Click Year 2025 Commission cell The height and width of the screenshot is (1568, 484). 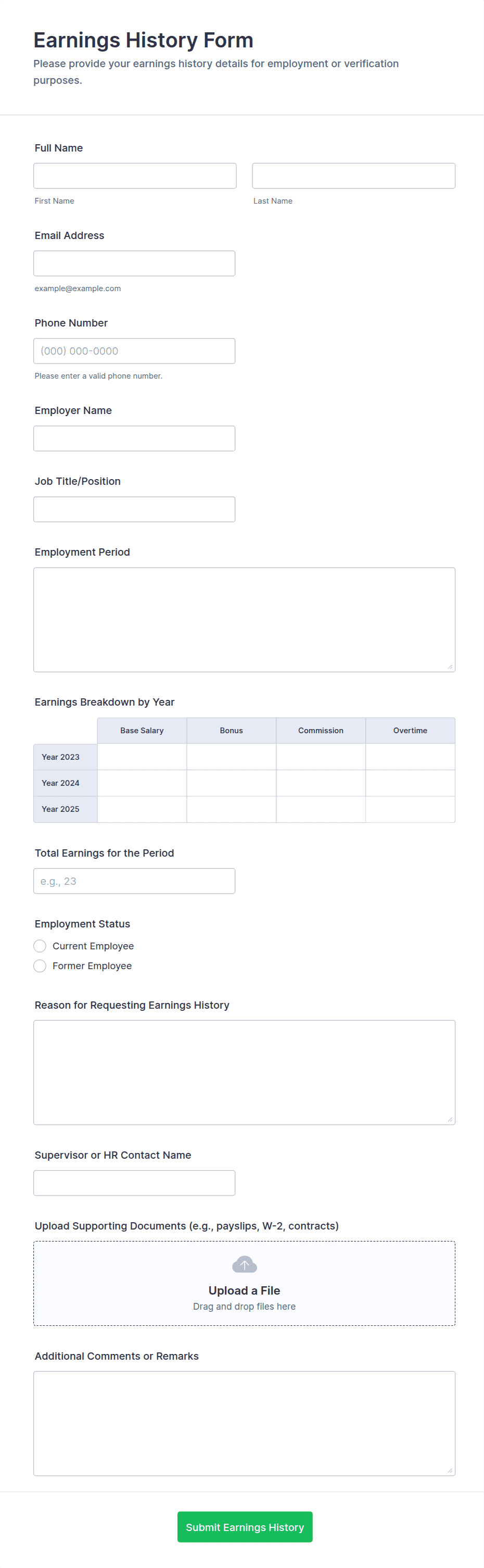(321, 809)
